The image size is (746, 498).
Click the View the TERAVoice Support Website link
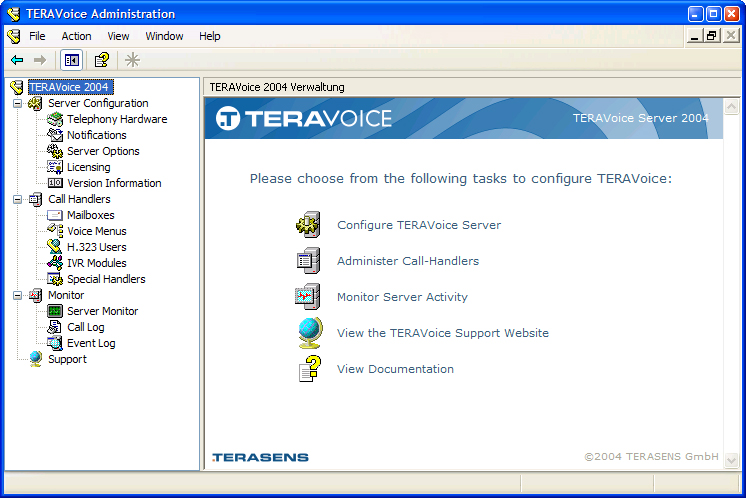point(442,333)
